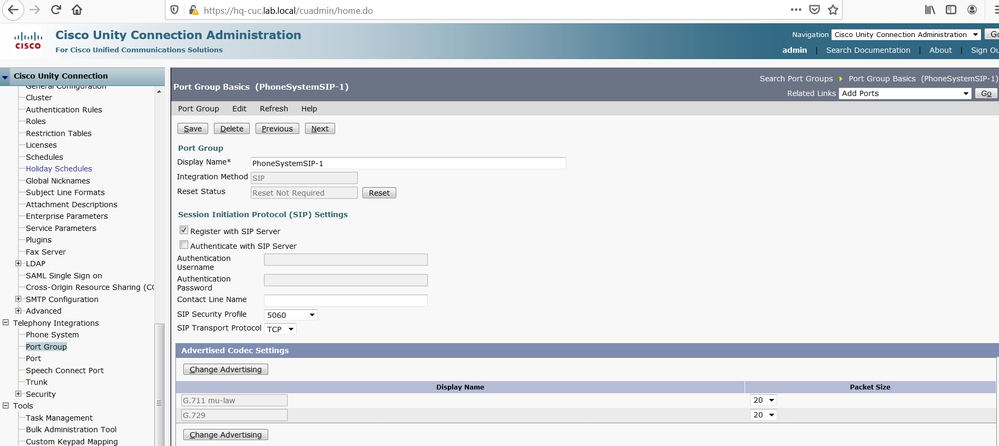Go to the Next port group
The width and height of the screenshot is (999, 446).
point(320,129)
